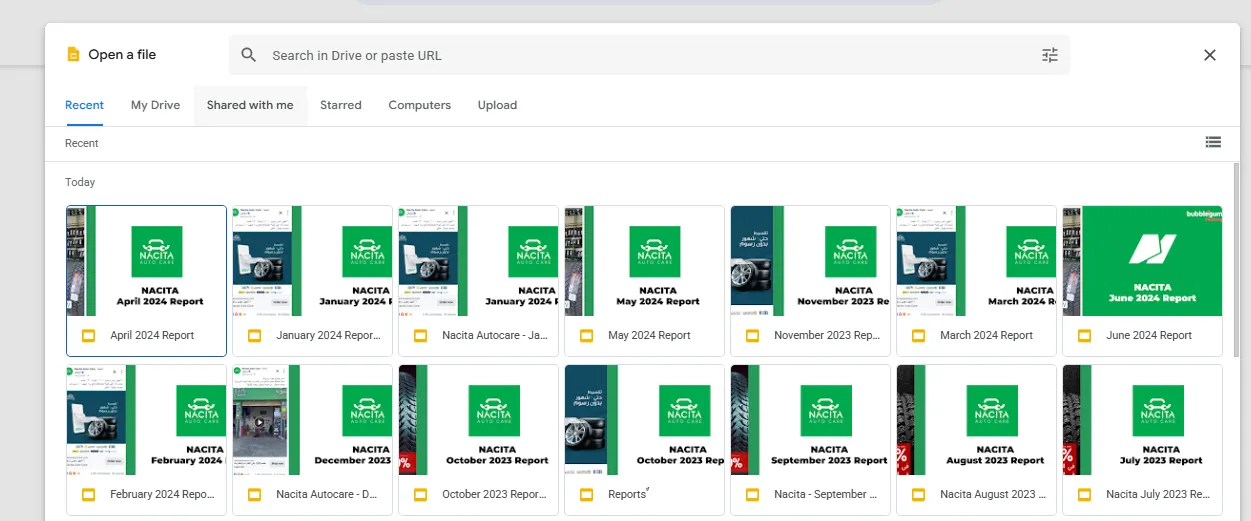Go to the Starred tab
Viewport: 1251px width, 521px height.
[x=341, y=105]
